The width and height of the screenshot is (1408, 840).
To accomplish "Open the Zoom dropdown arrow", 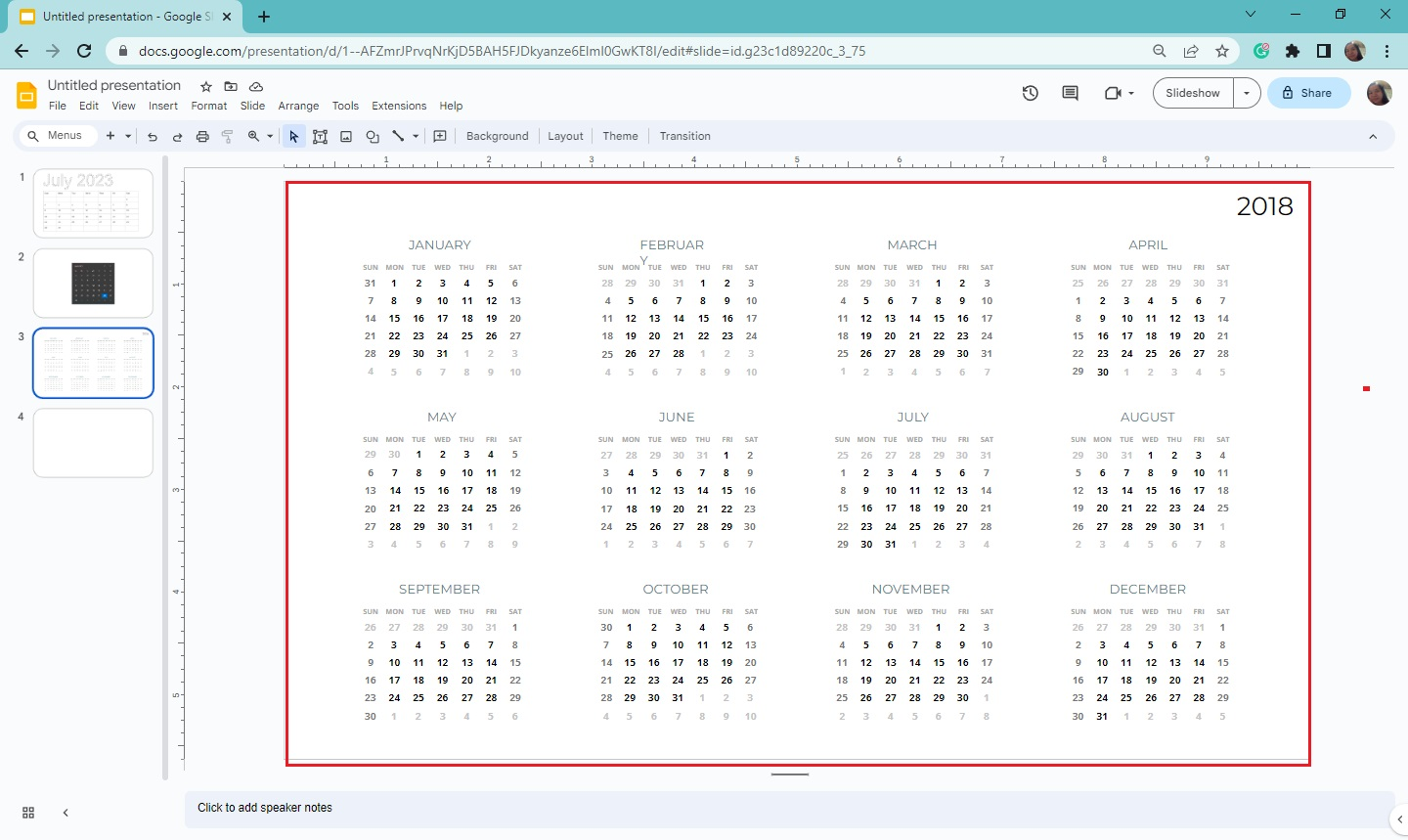I will 269,136.
